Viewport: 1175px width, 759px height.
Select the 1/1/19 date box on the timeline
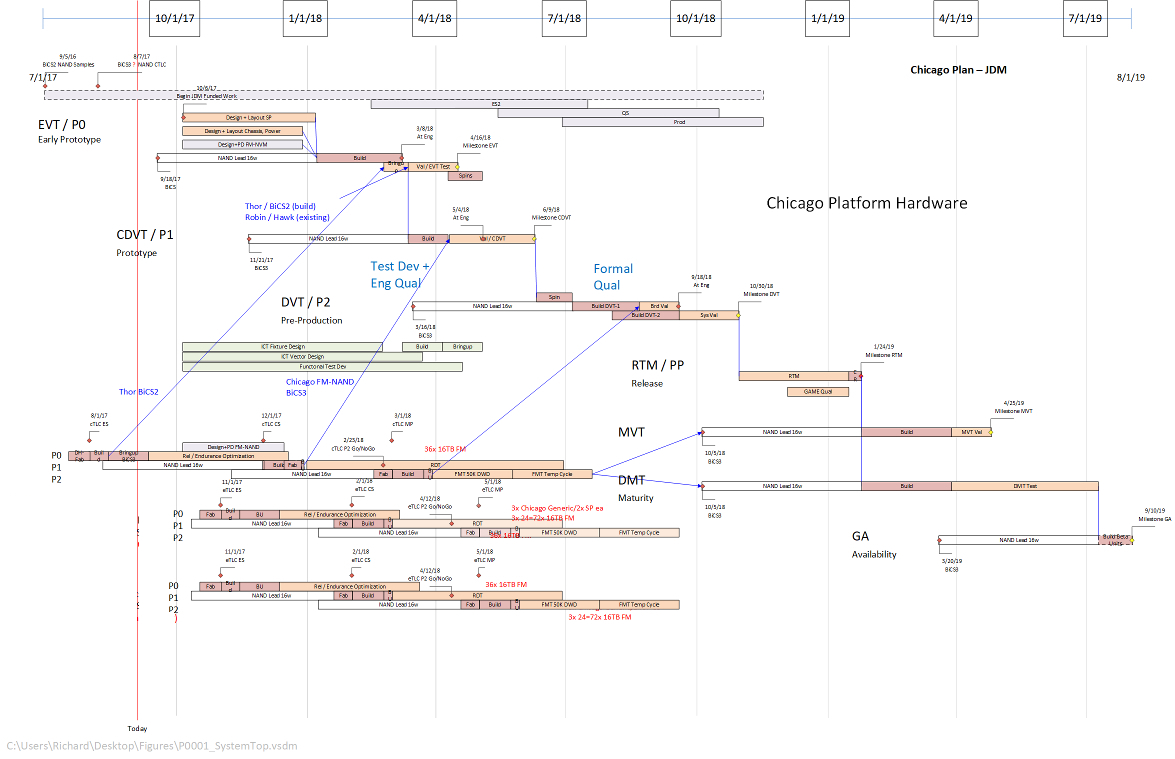click(827, 18)
